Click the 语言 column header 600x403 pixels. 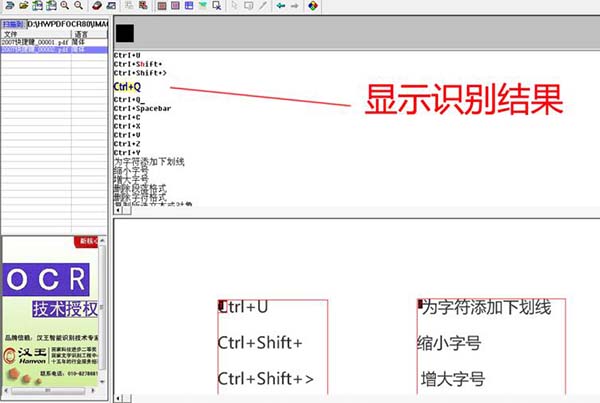click(x=80, y=33)
